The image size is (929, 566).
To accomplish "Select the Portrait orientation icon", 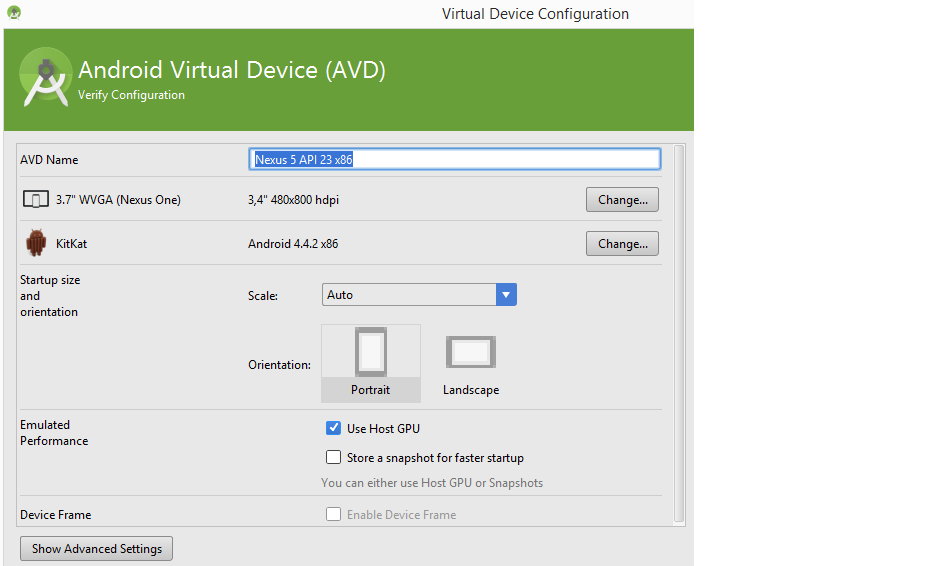I will (x=371, y=352).
